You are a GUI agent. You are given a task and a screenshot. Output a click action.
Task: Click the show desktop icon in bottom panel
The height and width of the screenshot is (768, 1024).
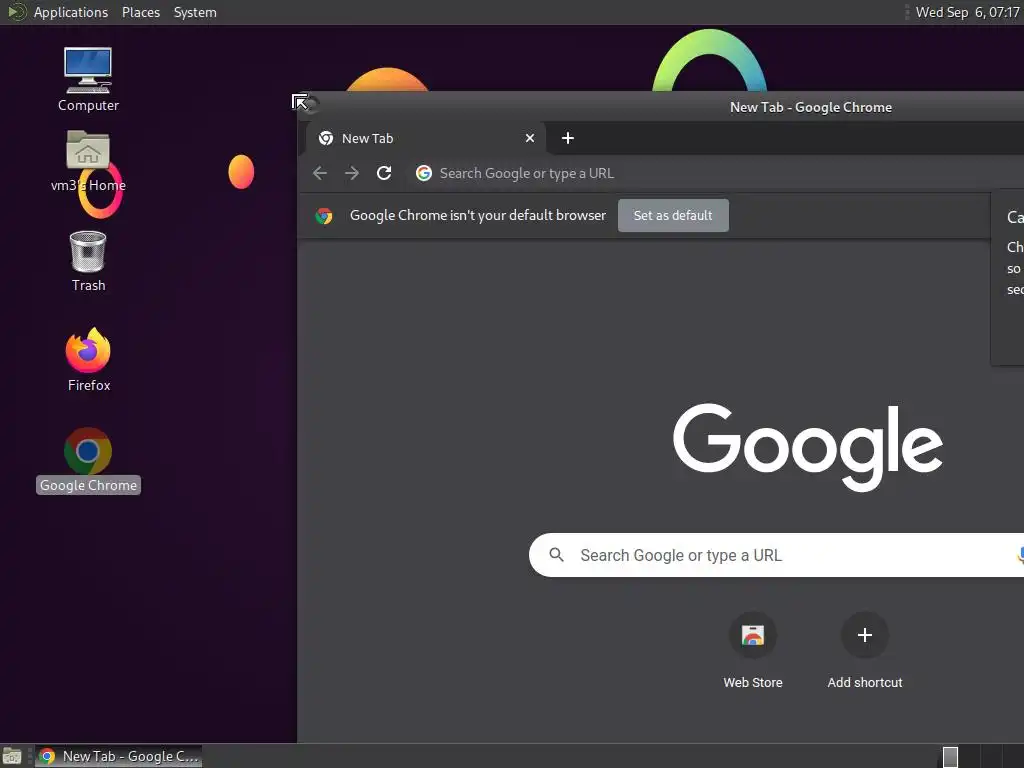(x=12, y=756)
